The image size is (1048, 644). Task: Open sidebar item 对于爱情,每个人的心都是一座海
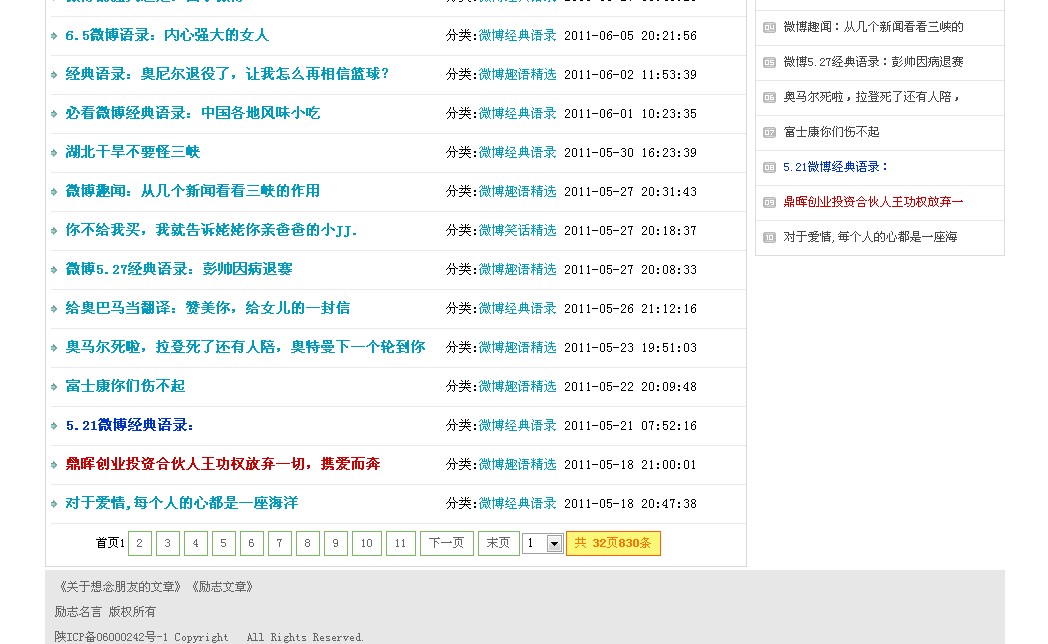870,236
